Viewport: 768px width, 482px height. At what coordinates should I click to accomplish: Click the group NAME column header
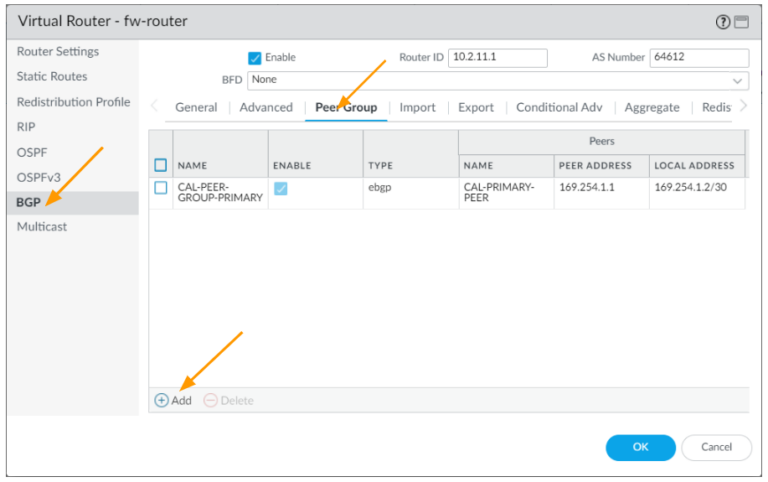pos(192,166)
